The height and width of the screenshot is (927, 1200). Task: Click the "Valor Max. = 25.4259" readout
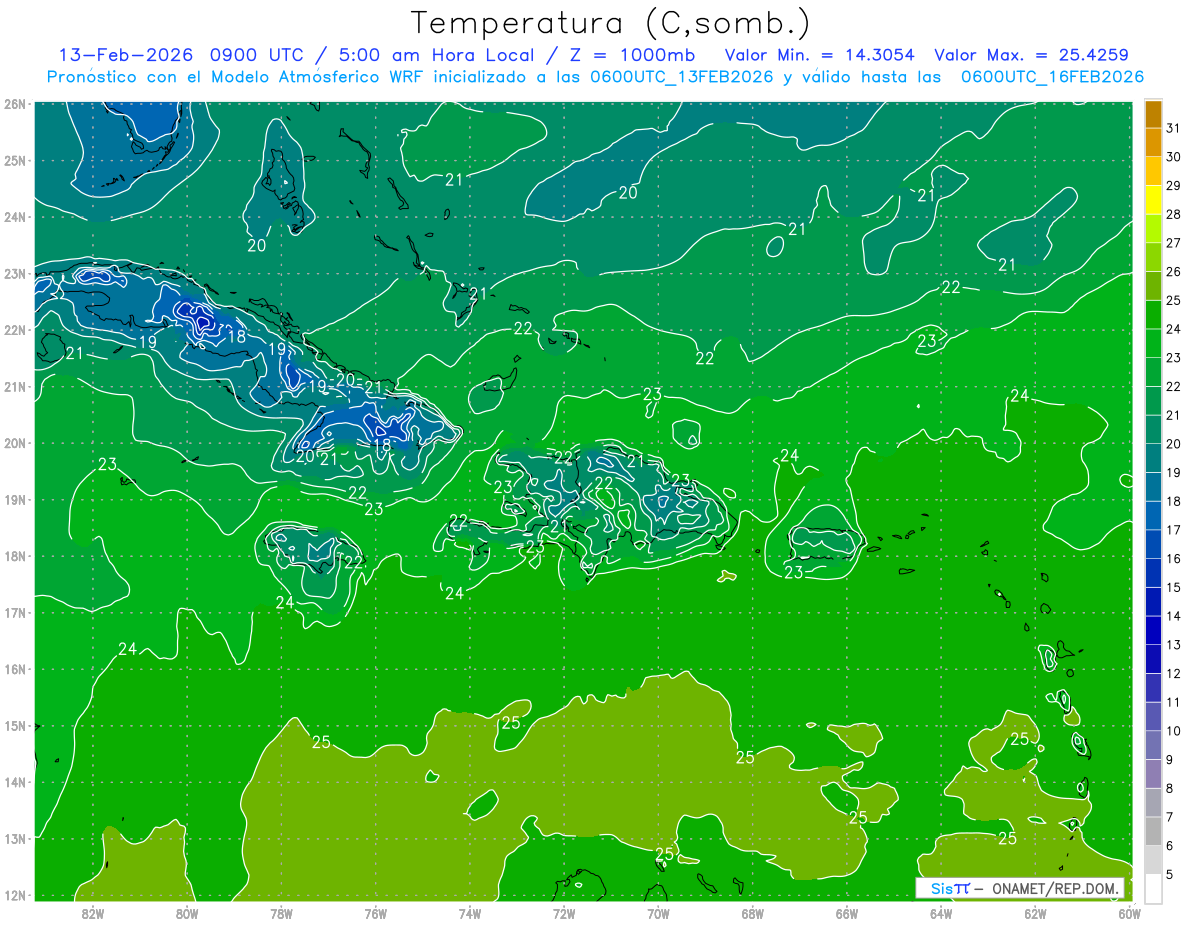pos(1031,55)
